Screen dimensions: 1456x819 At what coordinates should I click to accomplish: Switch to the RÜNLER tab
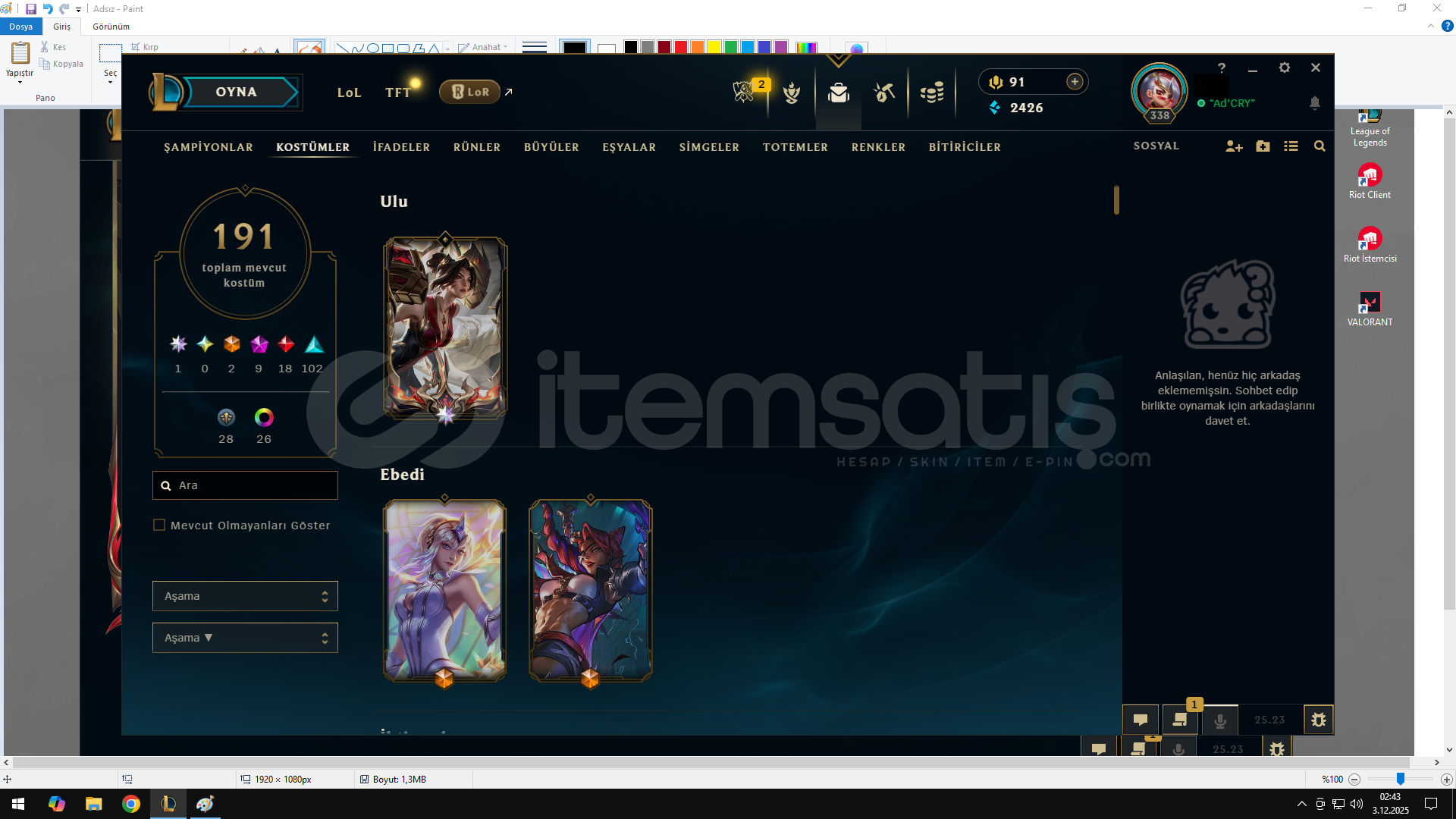tap(477, 147)
